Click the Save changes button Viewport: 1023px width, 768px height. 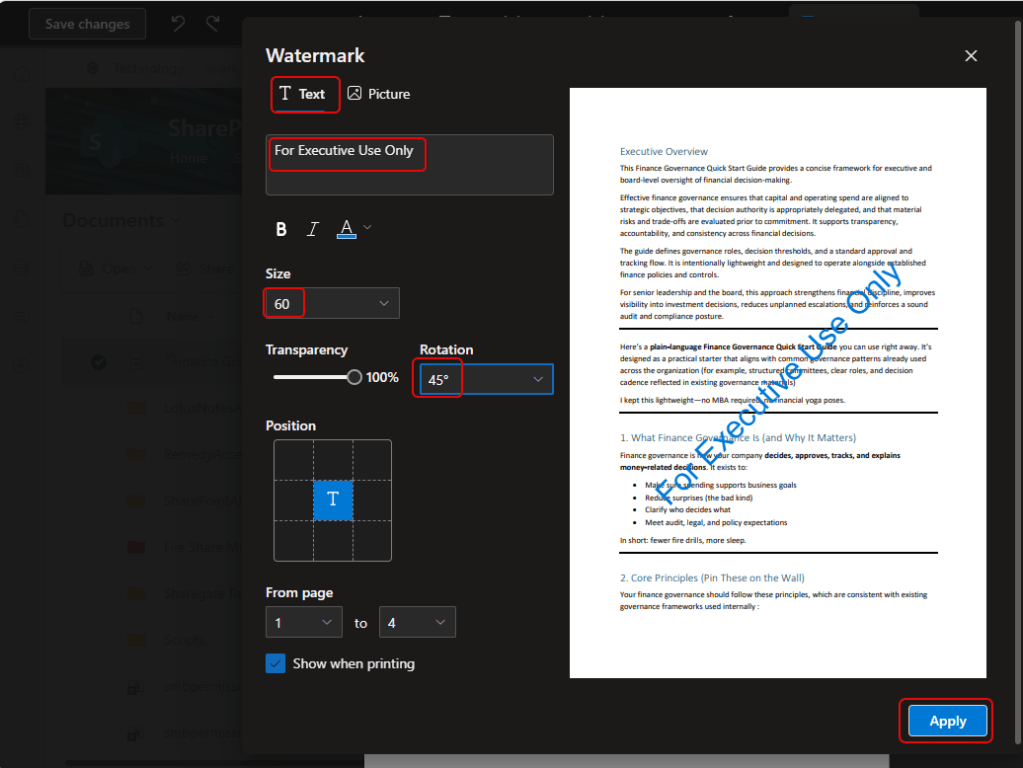(87, 24)
